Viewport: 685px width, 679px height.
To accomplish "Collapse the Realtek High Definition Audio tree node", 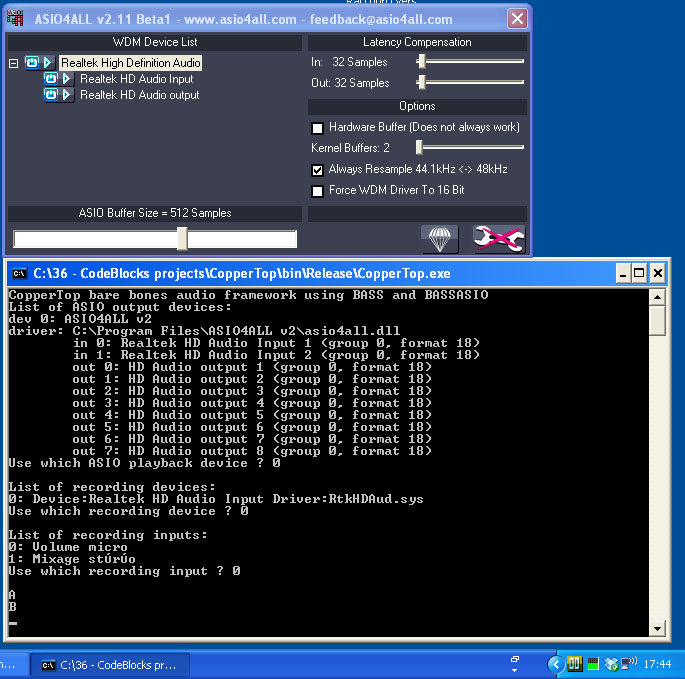I will click(14, 63).
